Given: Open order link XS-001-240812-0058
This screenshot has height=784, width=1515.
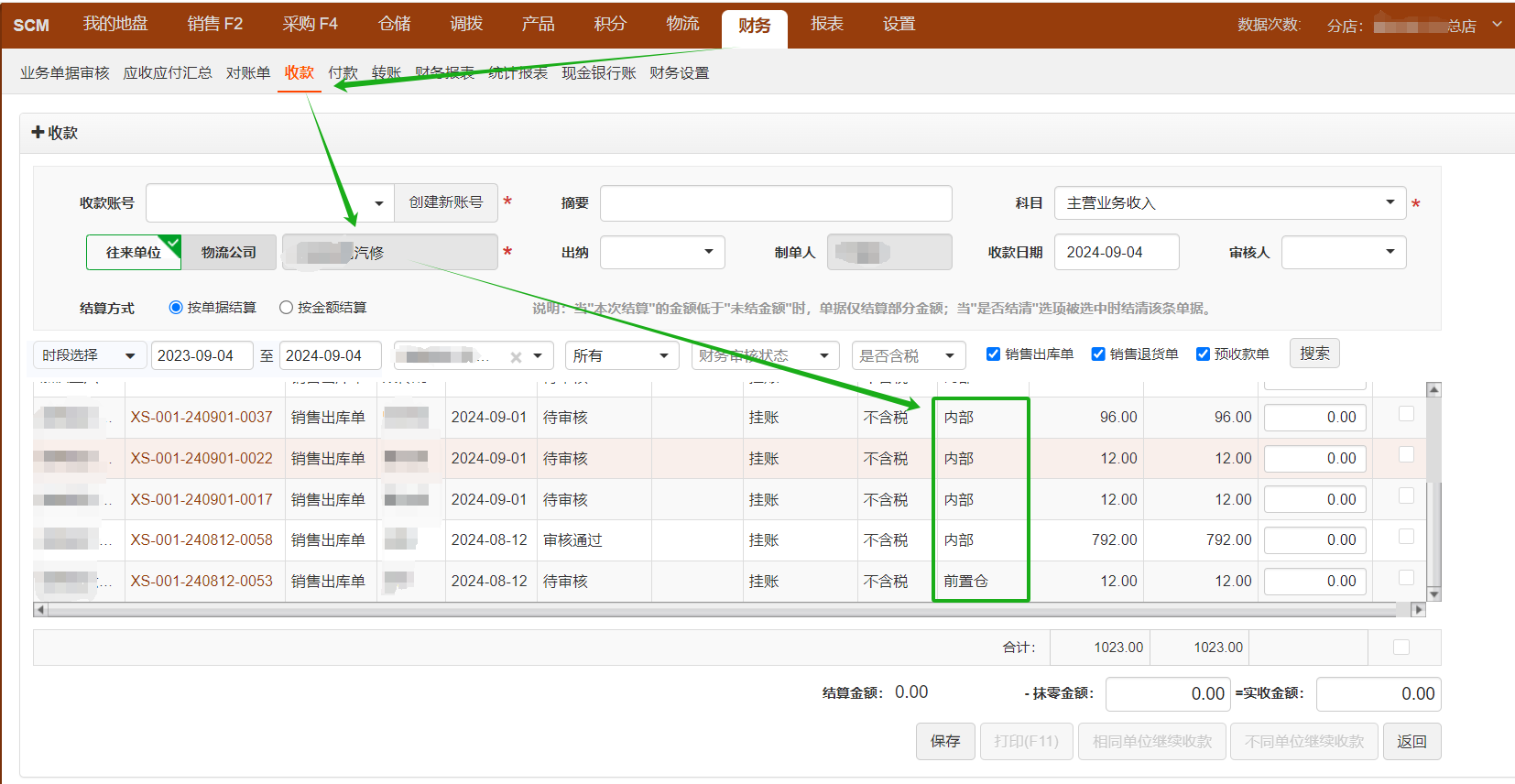Looking at the screenshot, I should pos(202,540).
